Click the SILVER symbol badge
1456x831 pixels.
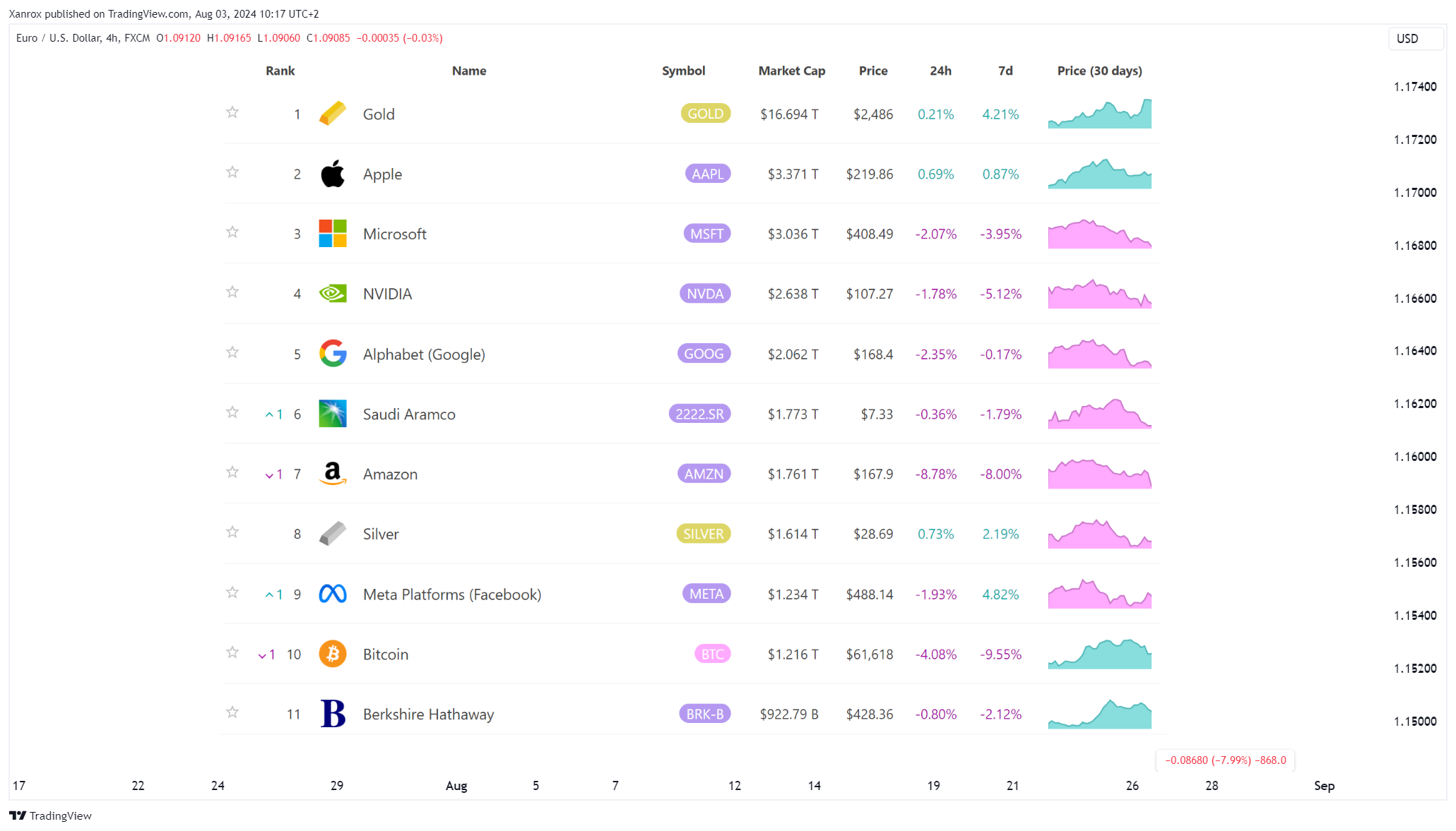(x=704, y=534)
